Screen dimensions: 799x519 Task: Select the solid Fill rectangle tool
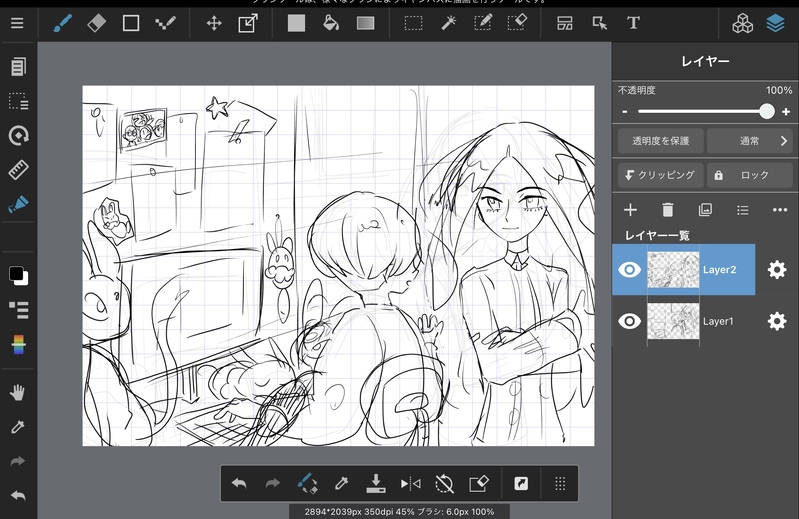[296, 23]
